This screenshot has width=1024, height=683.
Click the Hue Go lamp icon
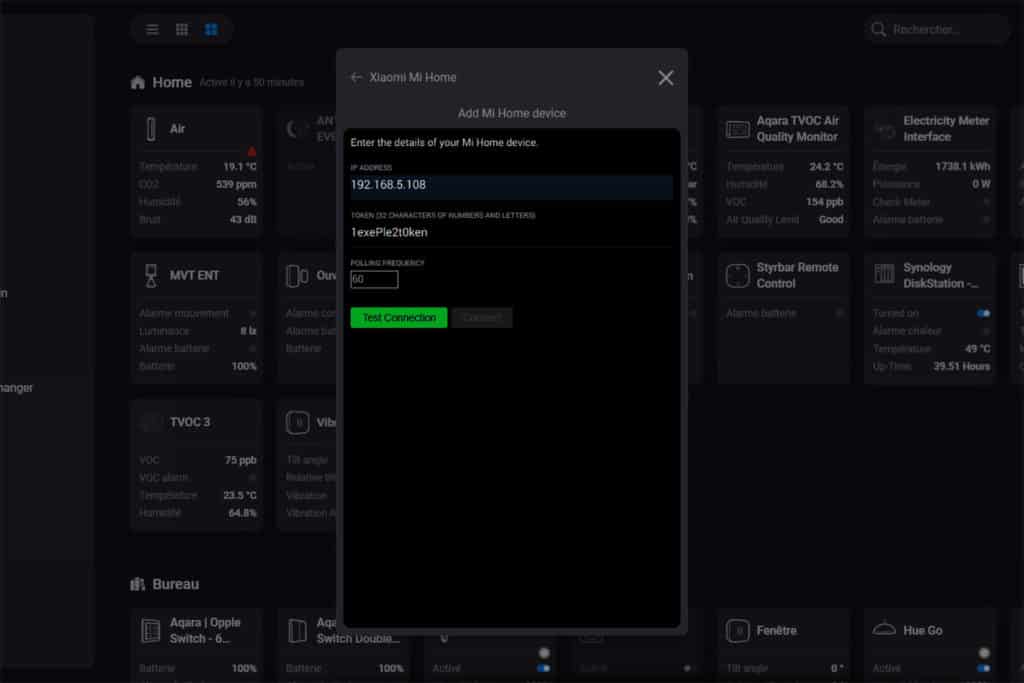[x=884, y=629]
